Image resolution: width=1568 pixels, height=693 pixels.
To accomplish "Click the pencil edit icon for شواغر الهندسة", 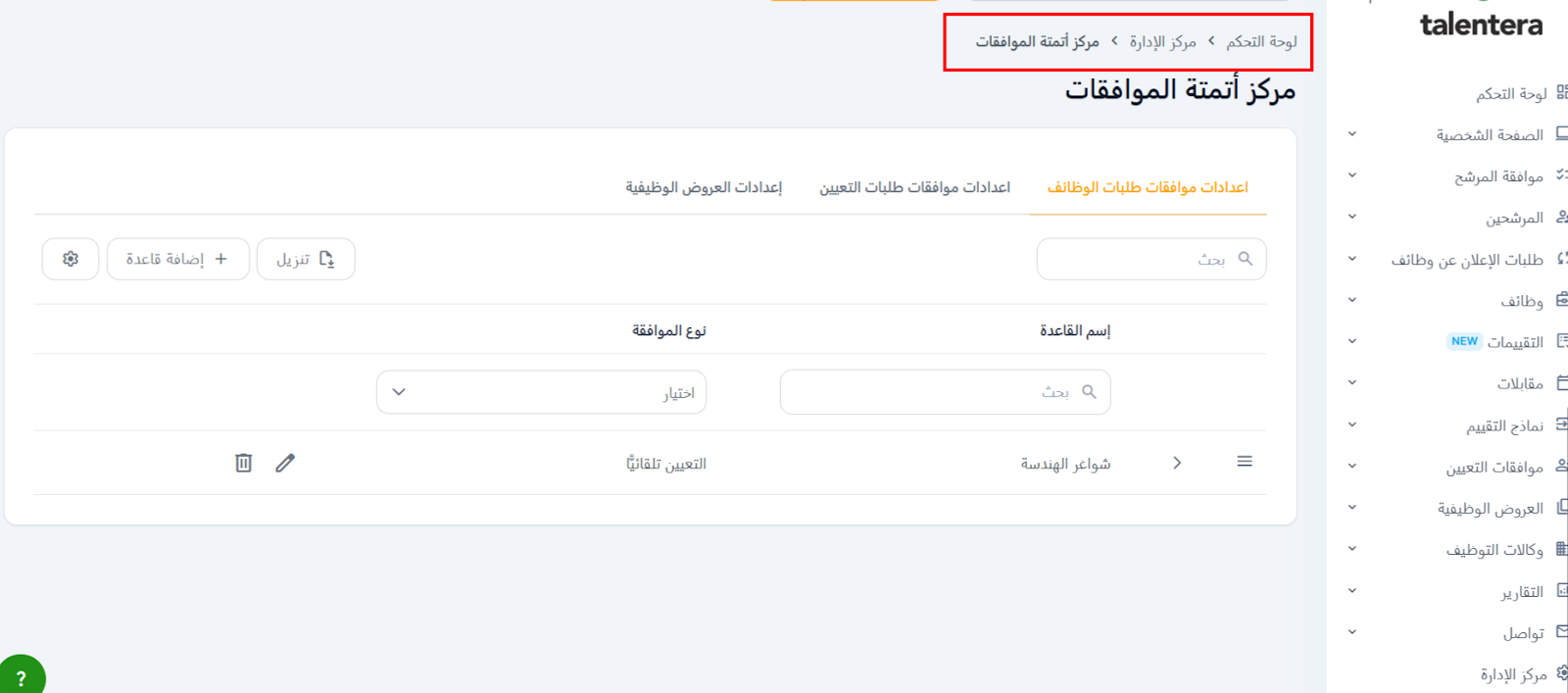I will coord(285,463).
